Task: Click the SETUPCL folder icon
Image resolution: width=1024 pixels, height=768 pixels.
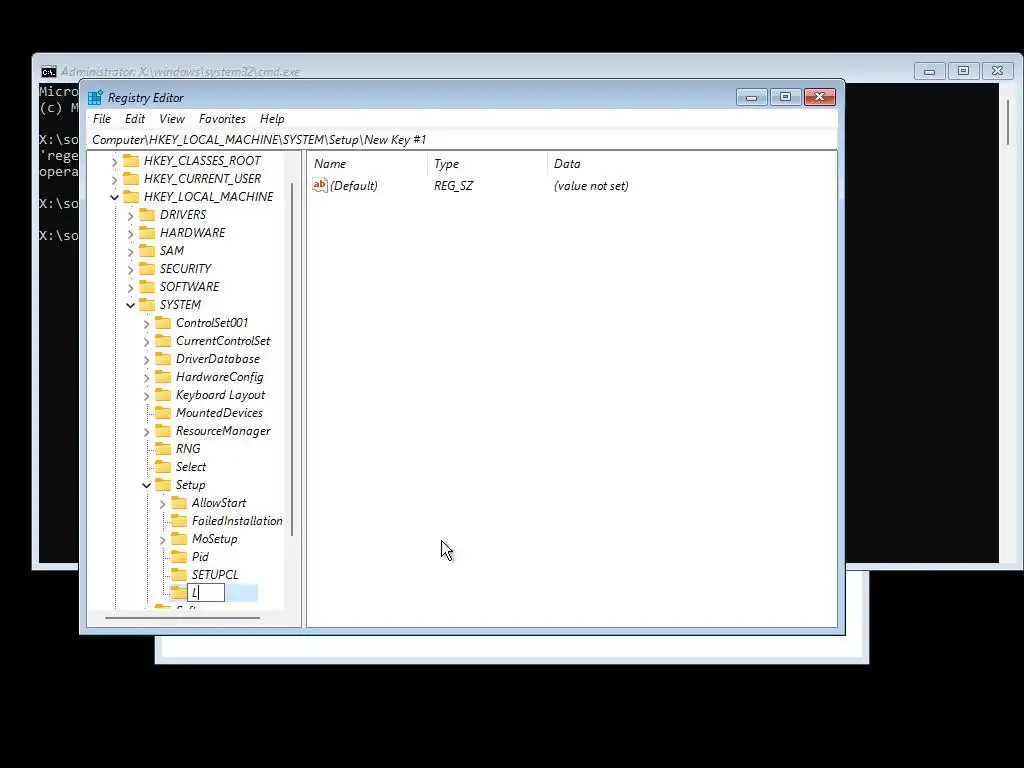Action: tap(179, 575)
